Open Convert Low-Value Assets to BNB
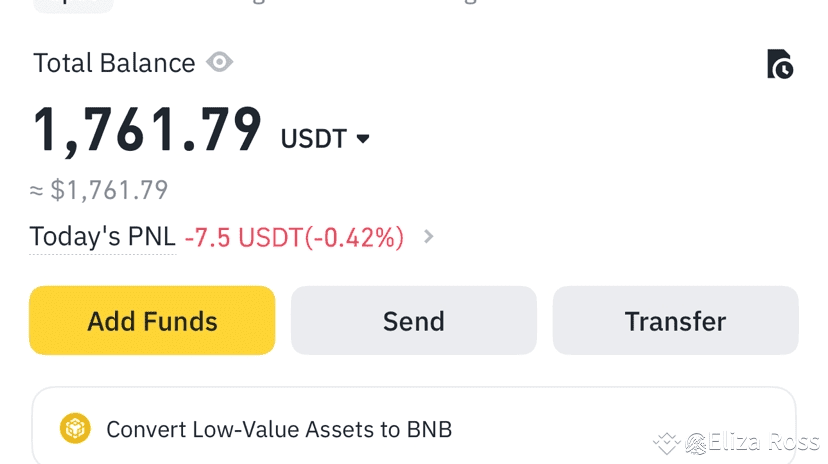Image resolution: width=828 pixels, height=464 pixels. point(279,430)
